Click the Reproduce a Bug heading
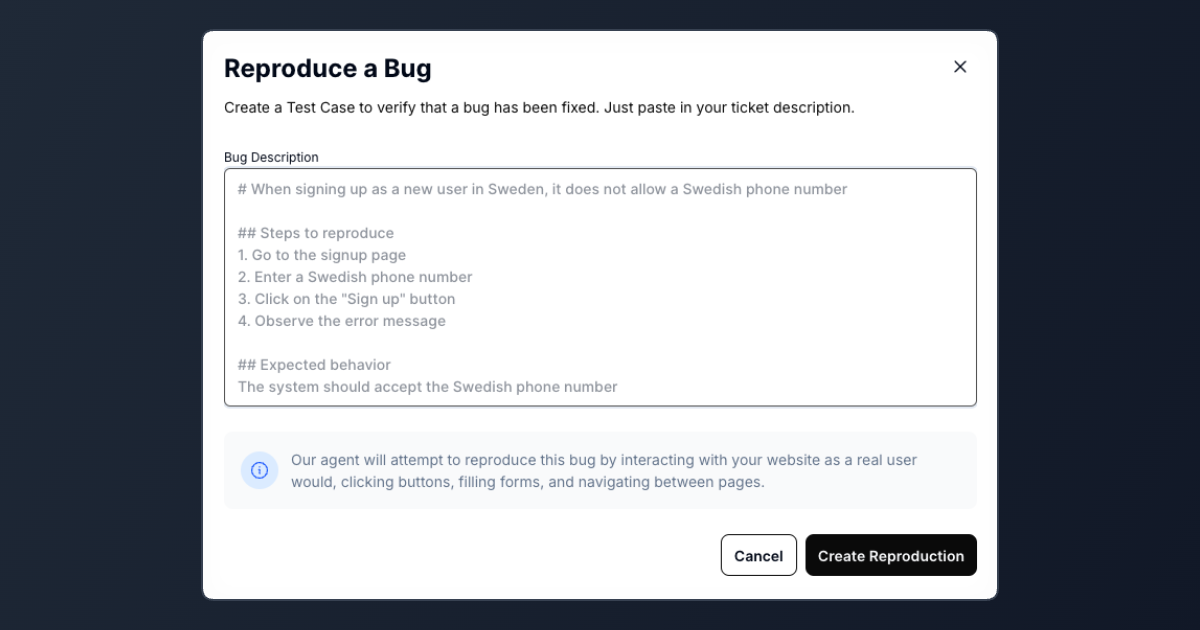This screenshot has width=1200, height=630. tap(327, 69)
